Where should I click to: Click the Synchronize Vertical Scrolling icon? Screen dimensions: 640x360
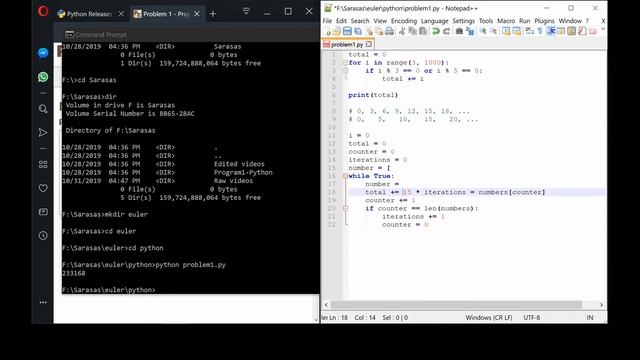506,31
